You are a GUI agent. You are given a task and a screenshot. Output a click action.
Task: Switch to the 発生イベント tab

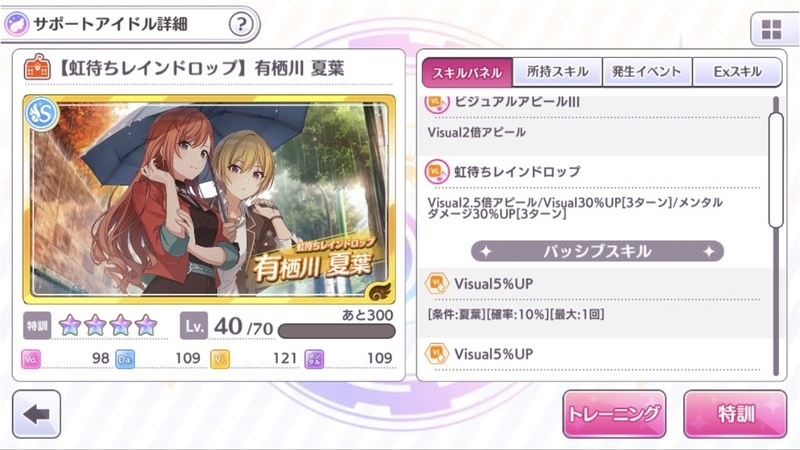click(x=647, y=72)
